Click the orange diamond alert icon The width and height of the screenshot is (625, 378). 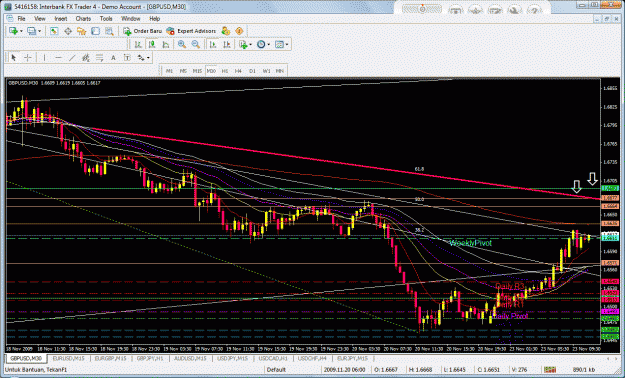click(x=239, y=31)
